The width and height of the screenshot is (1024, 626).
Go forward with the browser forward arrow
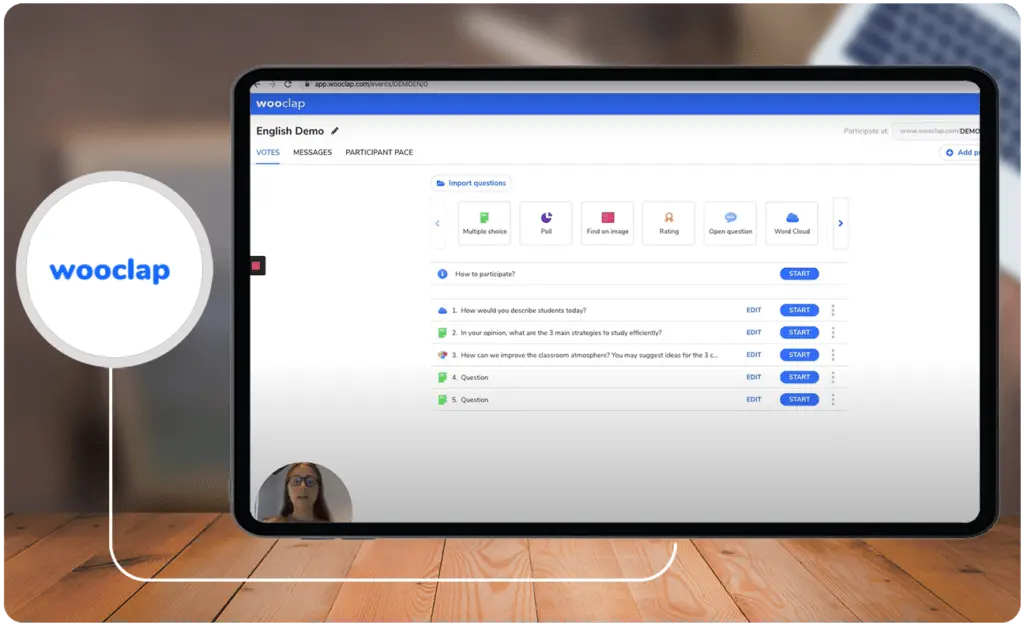pos(272,84)
